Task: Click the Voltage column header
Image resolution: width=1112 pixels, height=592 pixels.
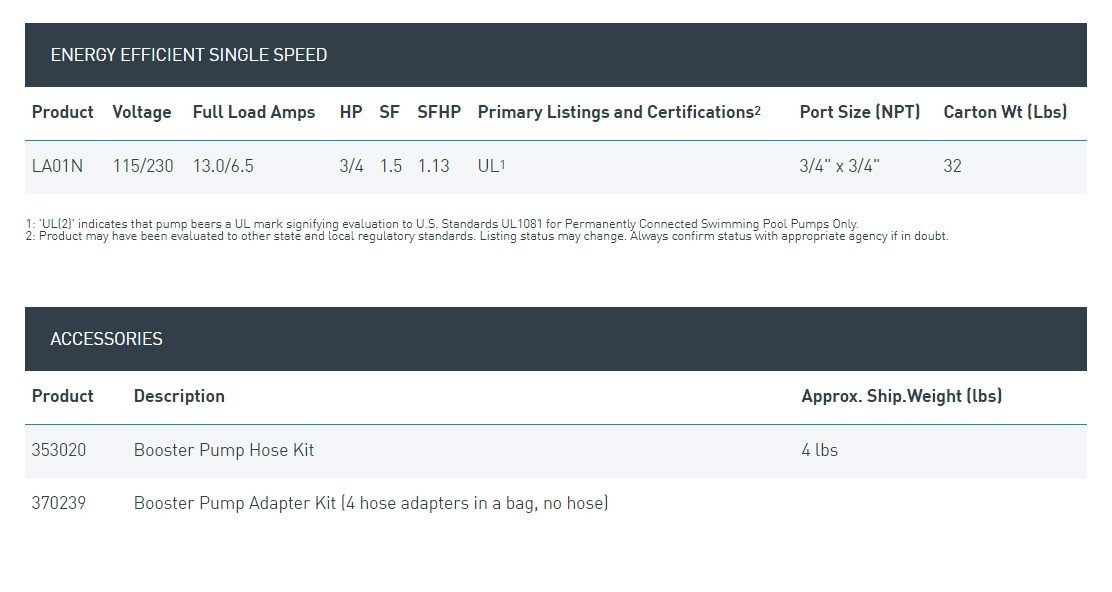Action: (142, 112)
